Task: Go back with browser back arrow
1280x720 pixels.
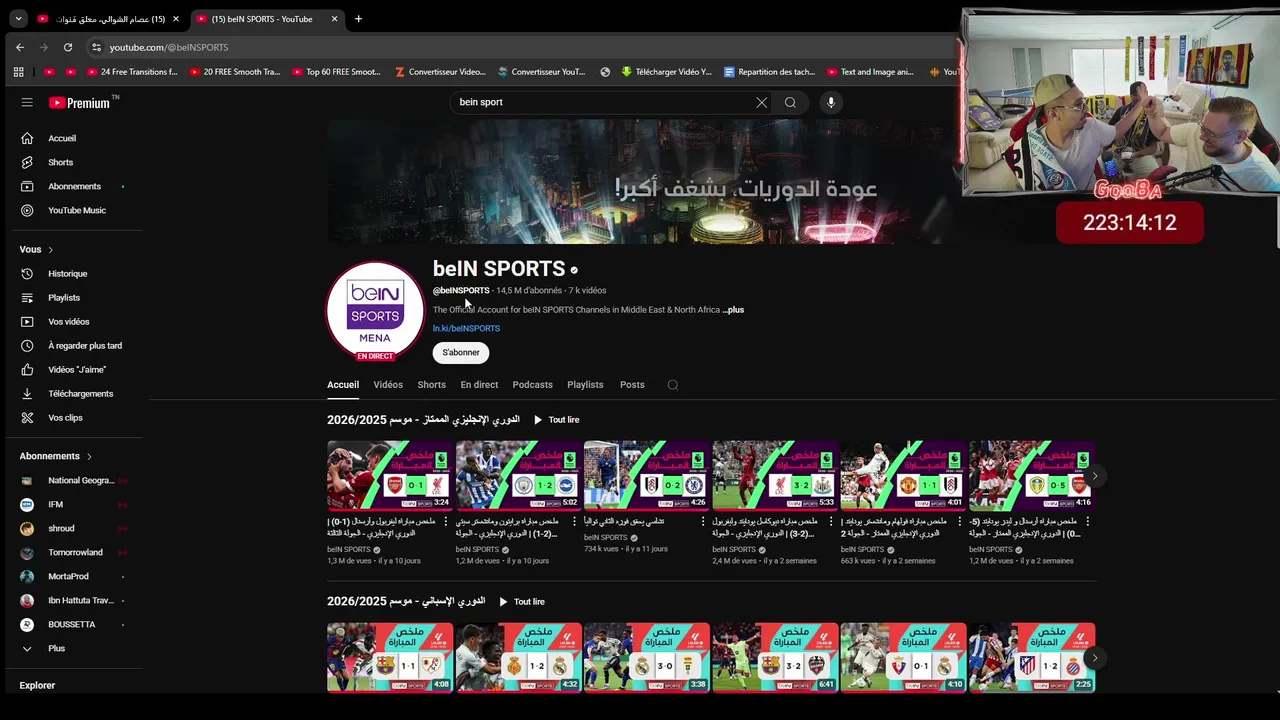Action: coord(19,47)
